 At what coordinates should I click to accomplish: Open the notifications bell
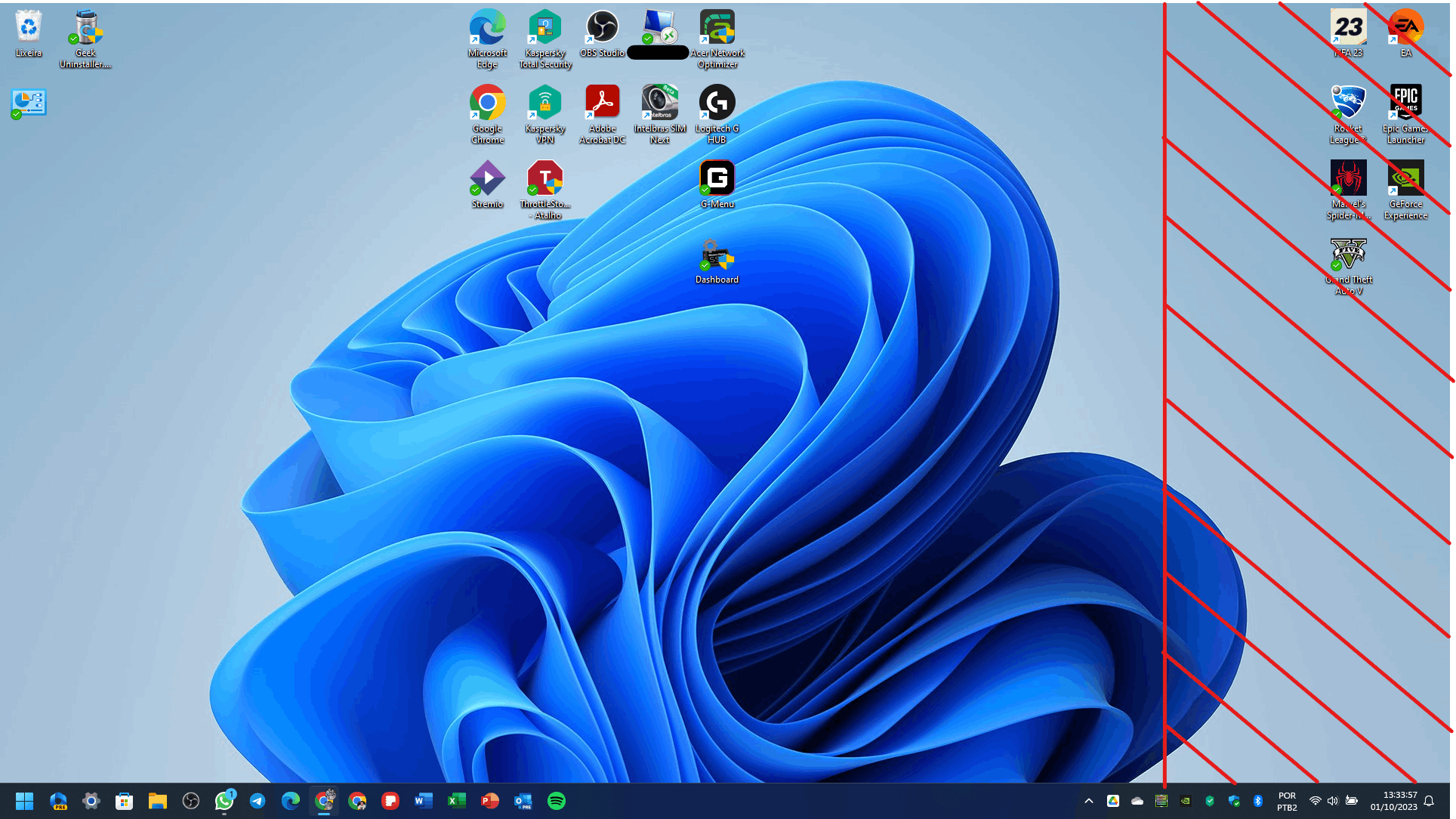(x=1429, y=801)
